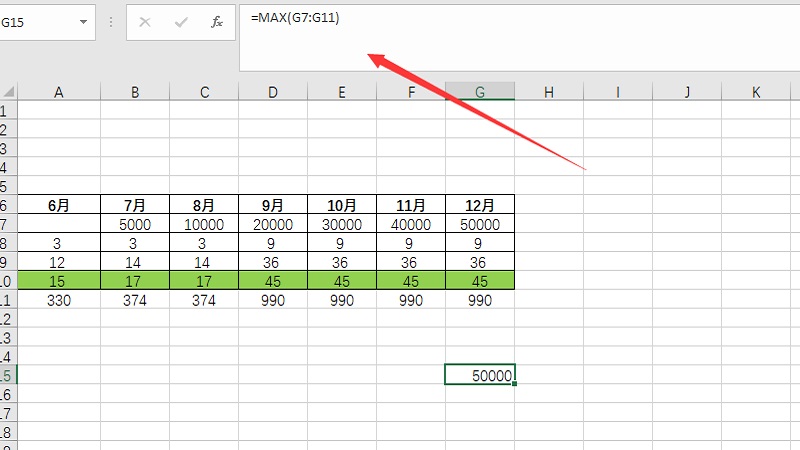The image size is (800, 450).
Task: Click empty cell H6 next to 12月
Action: [549, 206]
